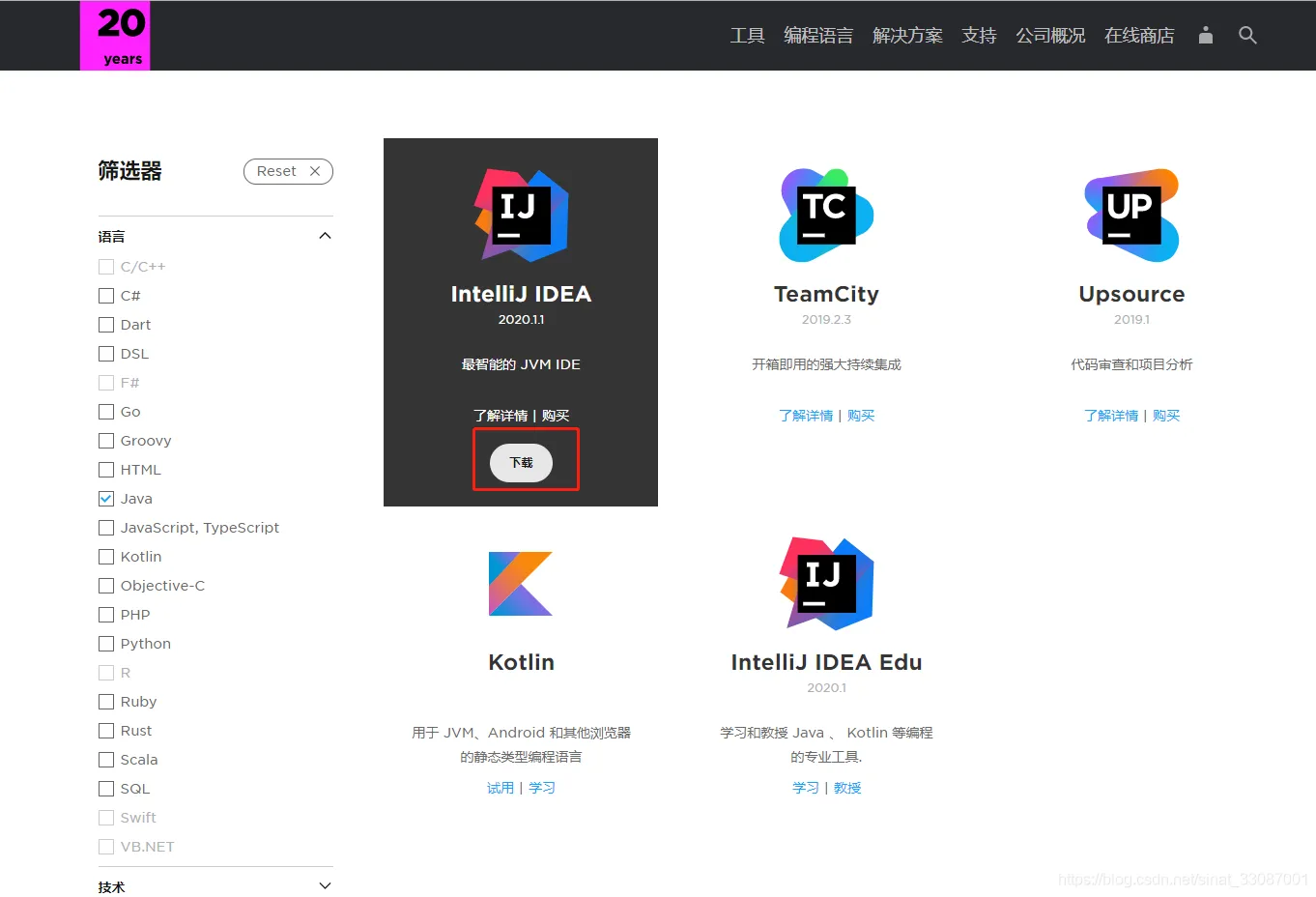Tick the Dart checkbox
Screen dimensions: 1316x897
(106, 325)
